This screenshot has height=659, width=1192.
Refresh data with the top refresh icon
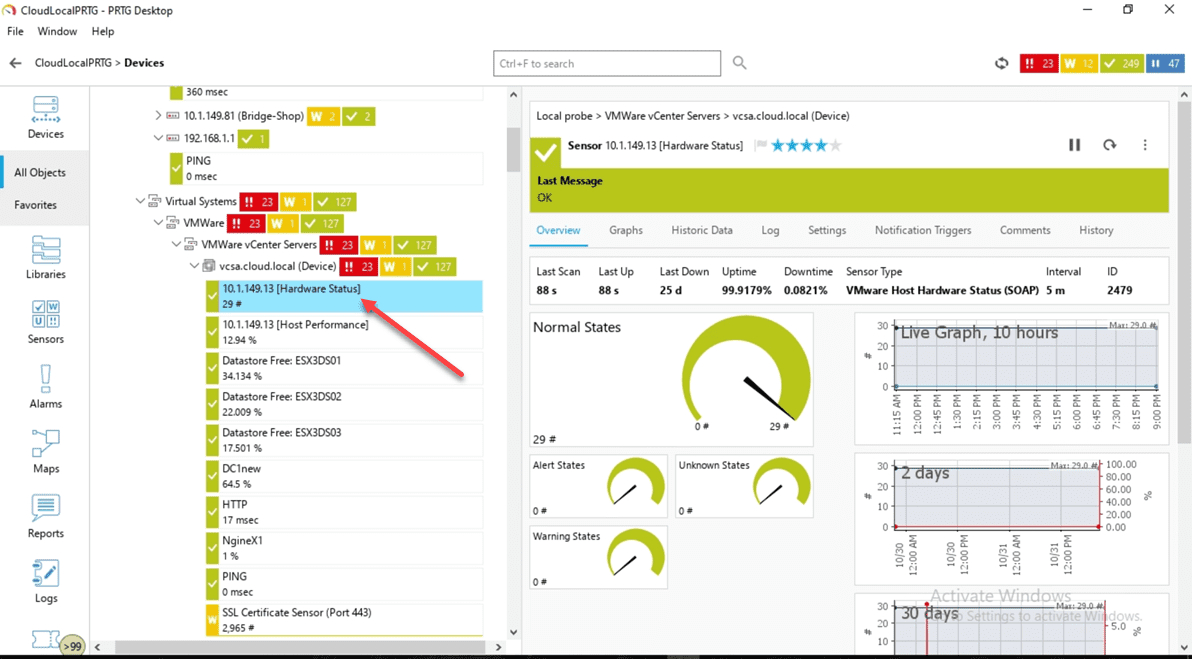(x=1002, y=64)
